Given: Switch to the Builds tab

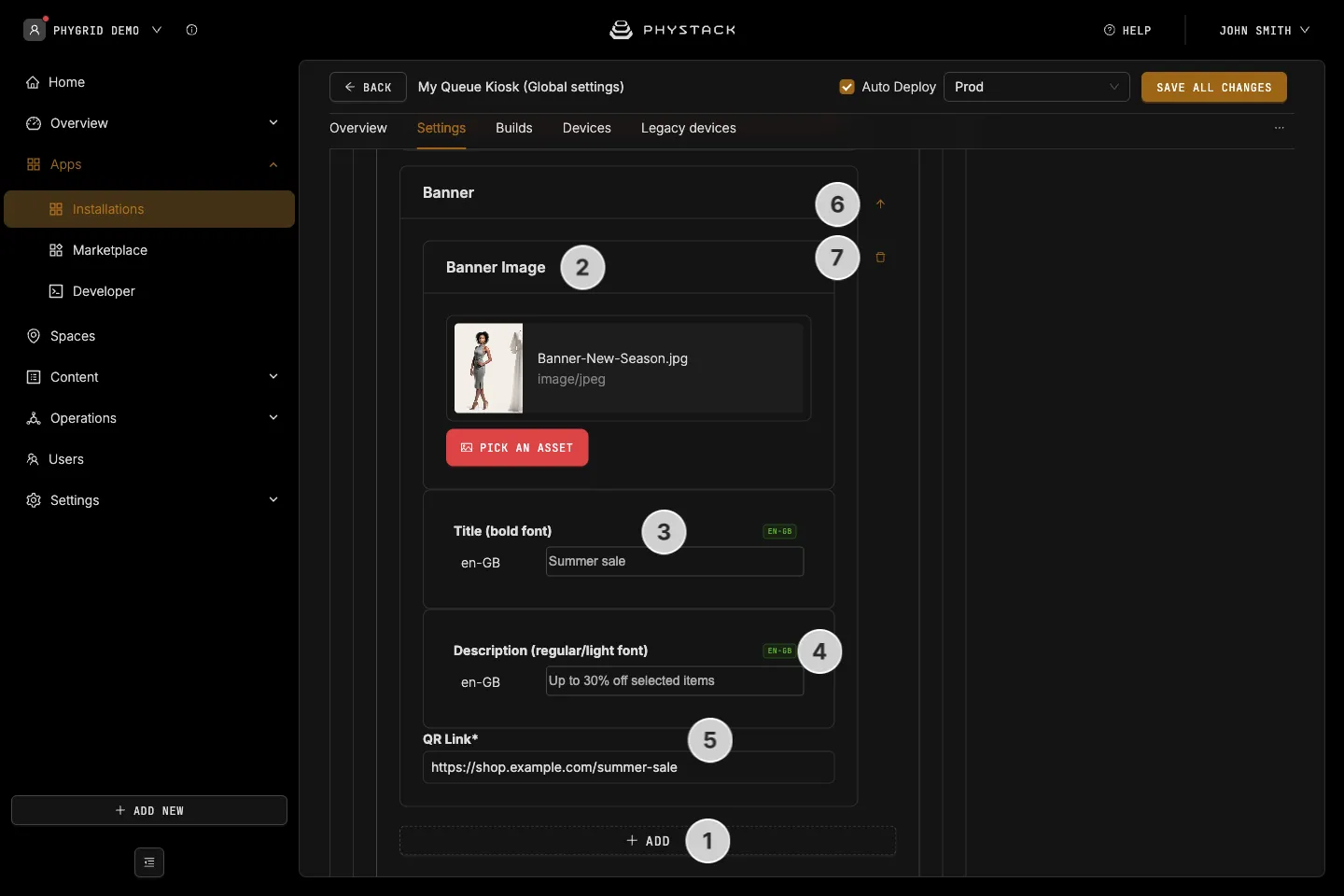Looking at the screenshot, I should tap(514, 128).
